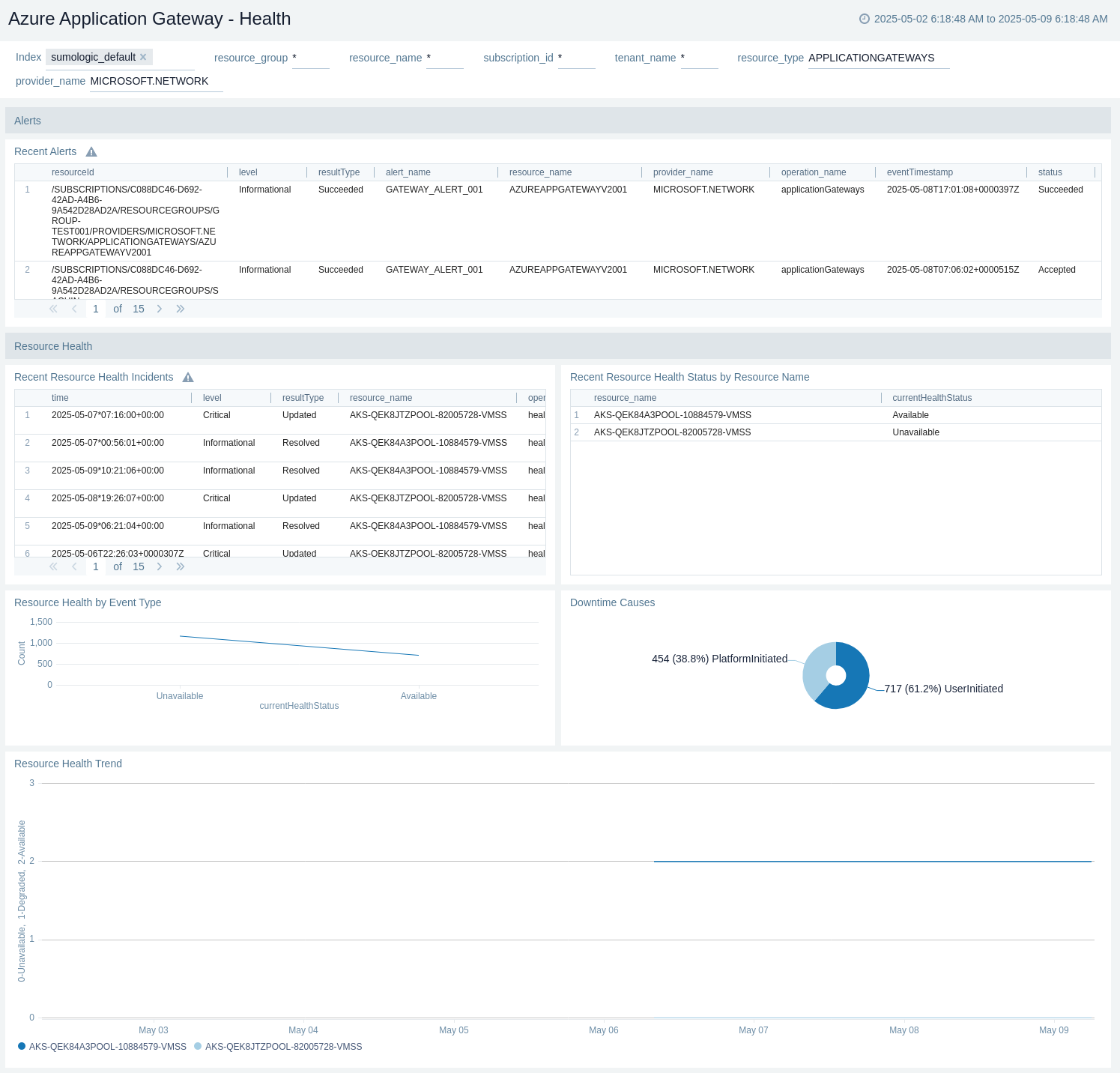Sort Recent Alerts by eventTimestamp column
Screen dimensions: 1120x1073
[920, 172]
